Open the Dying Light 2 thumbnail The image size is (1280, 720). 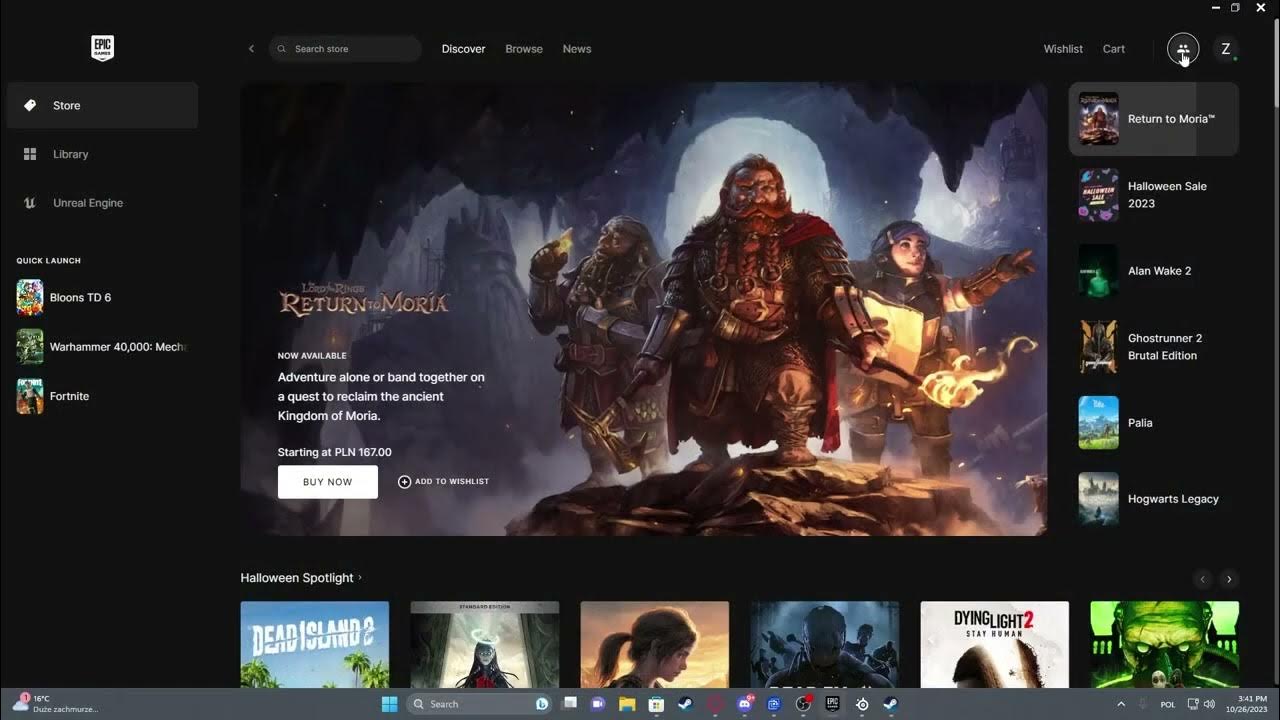point(994,644)
